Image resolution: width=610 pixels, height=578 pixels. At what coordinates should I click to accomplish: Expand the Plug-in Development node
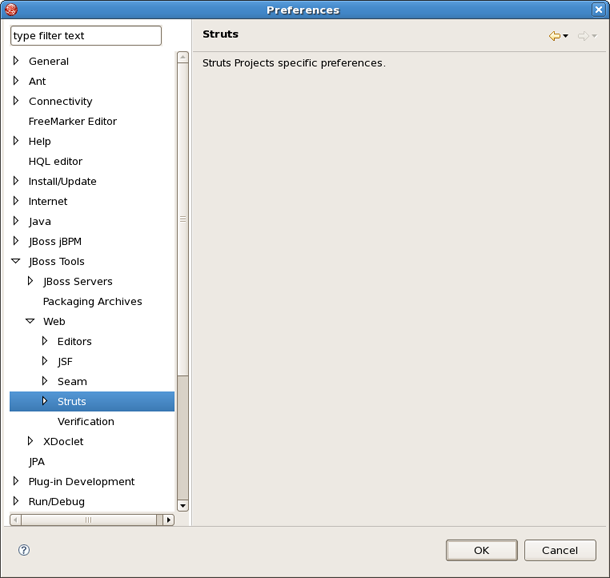(x=16, y=481)
